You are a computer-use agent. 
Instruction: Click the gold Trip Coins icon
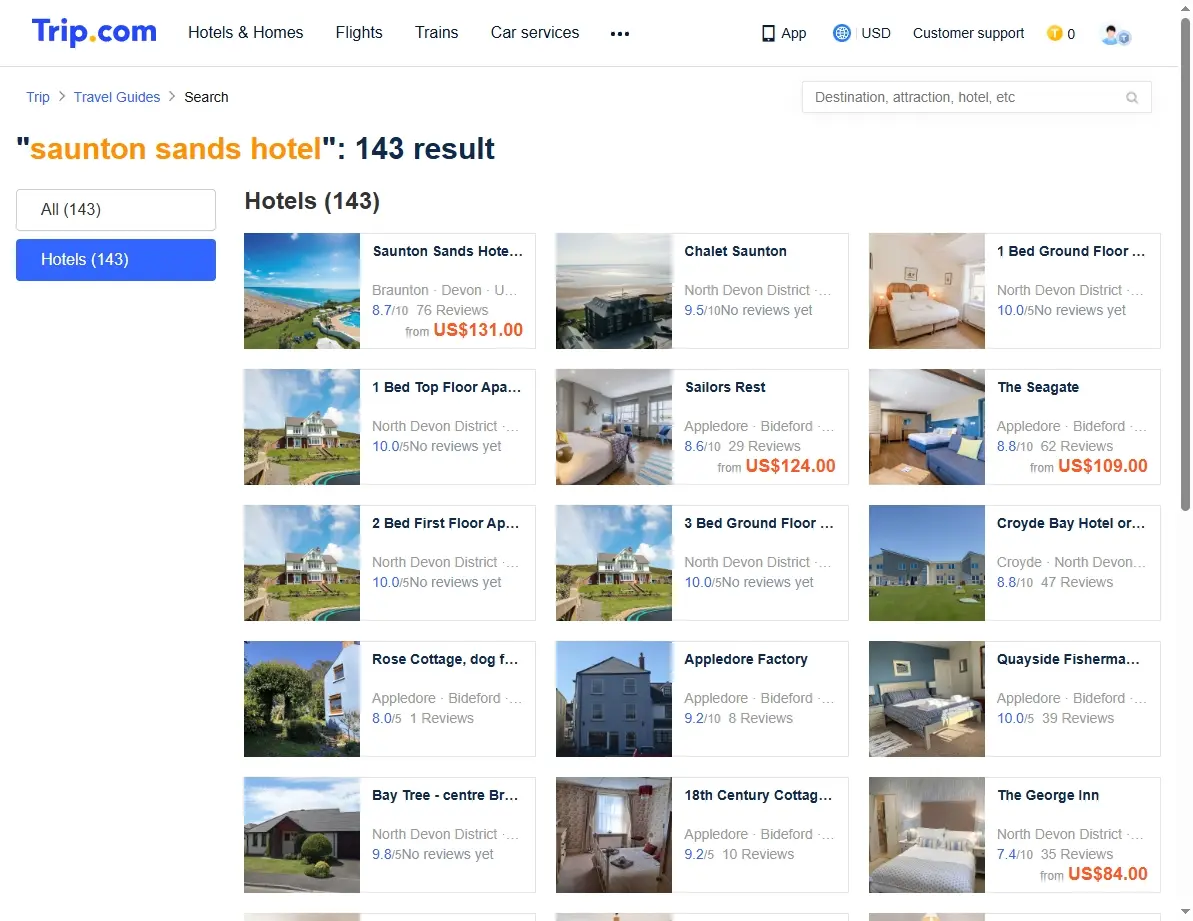[1055, 33]
